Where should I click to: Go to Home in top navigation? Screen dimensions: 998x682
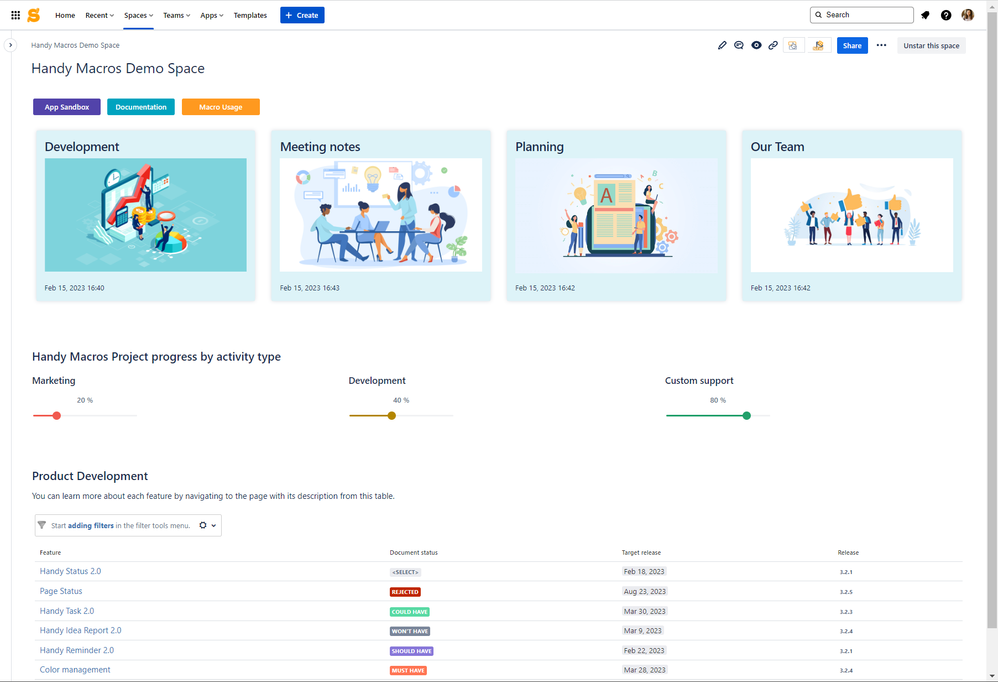65,15
